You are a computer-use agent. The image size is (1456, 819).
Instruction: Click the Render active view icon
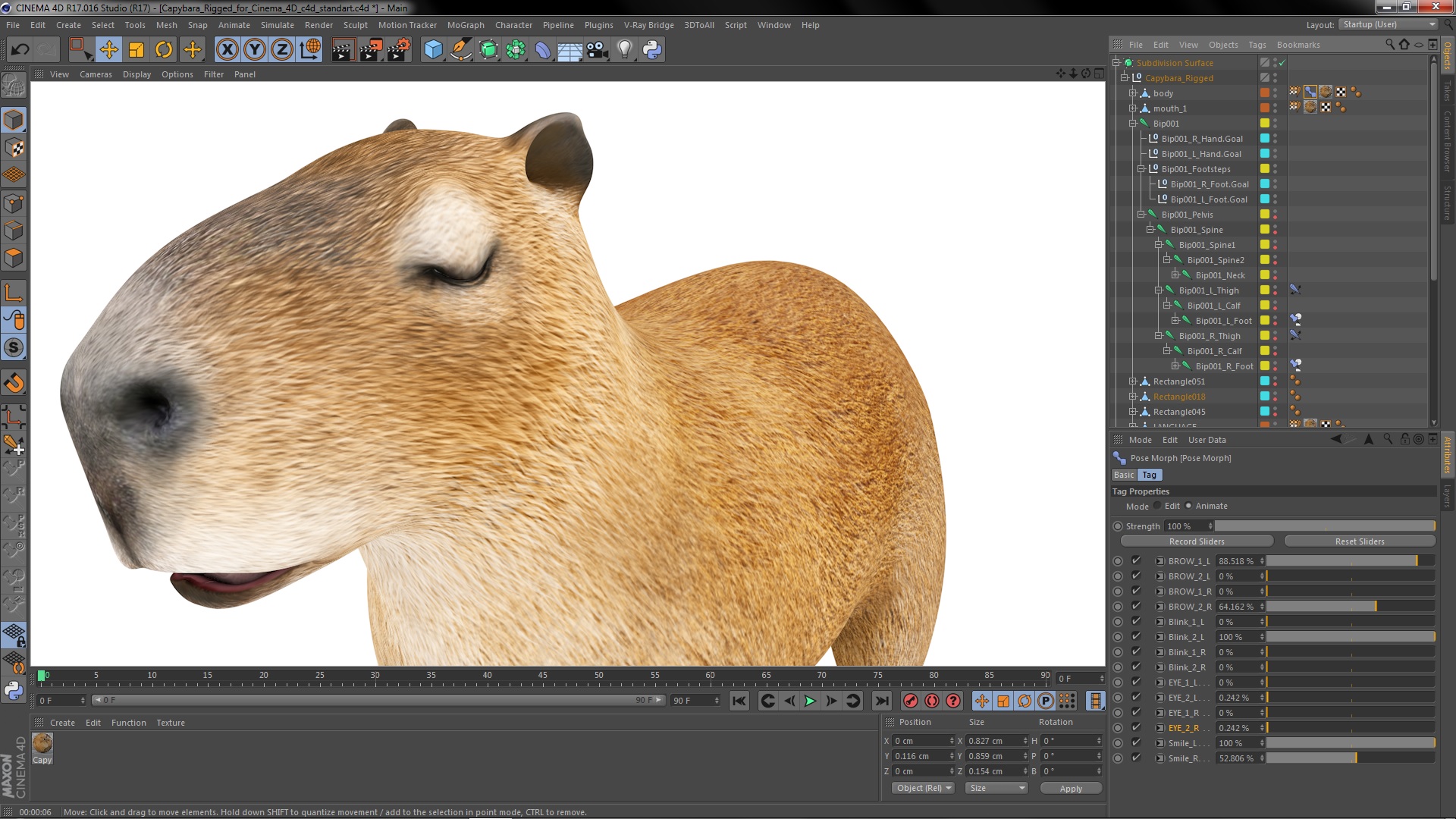tap(343, 48)
